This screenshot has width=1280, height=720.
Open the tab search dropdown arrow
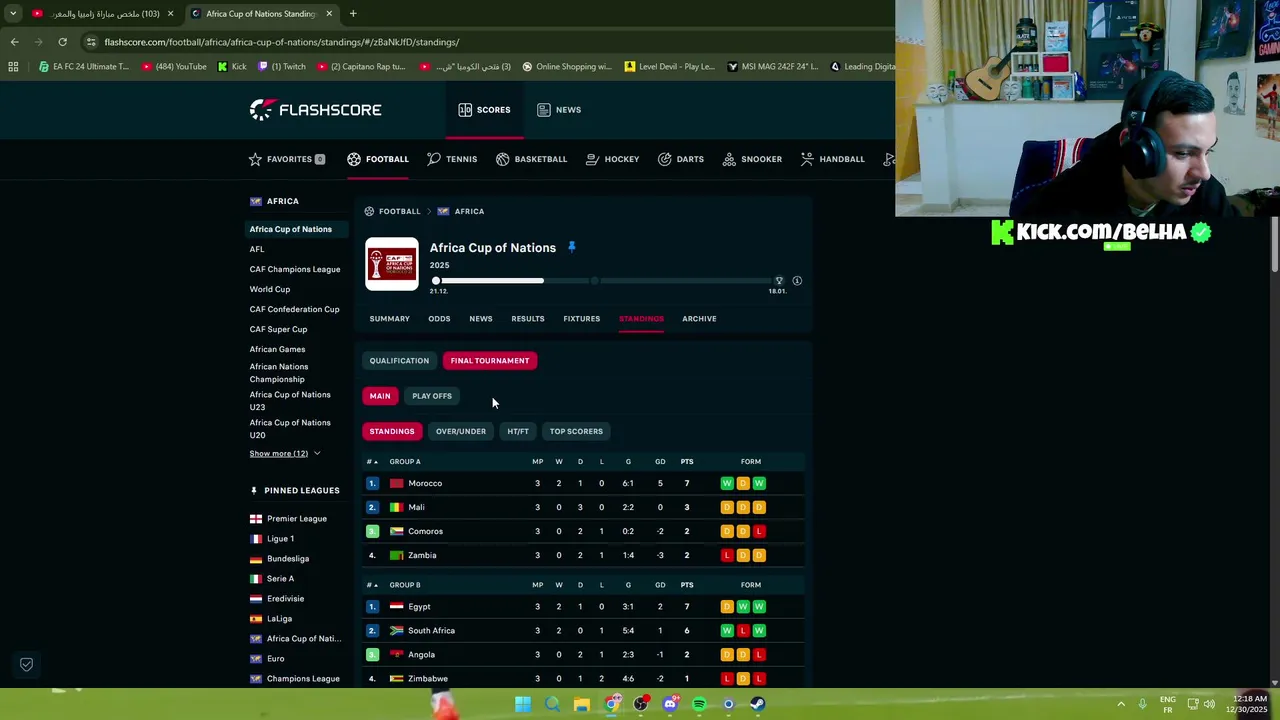tap(12, 14)
